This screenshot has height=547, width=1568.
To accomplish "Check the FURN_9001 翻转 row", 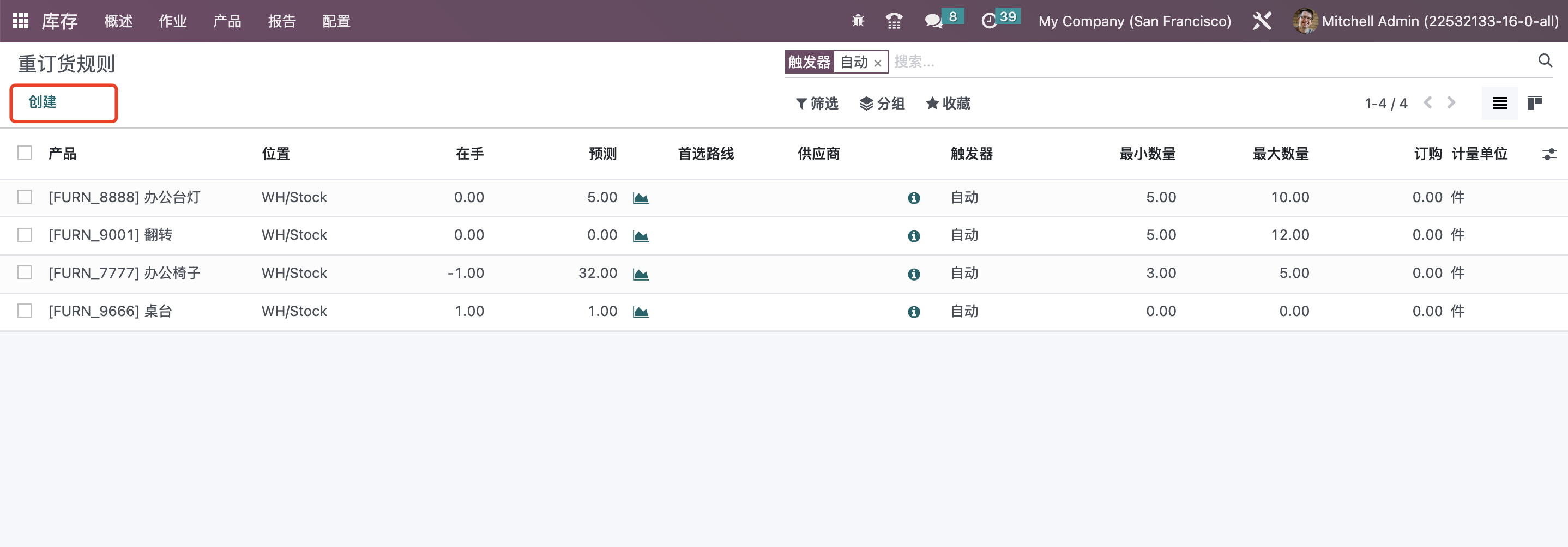I will click(x=25, y=235).
